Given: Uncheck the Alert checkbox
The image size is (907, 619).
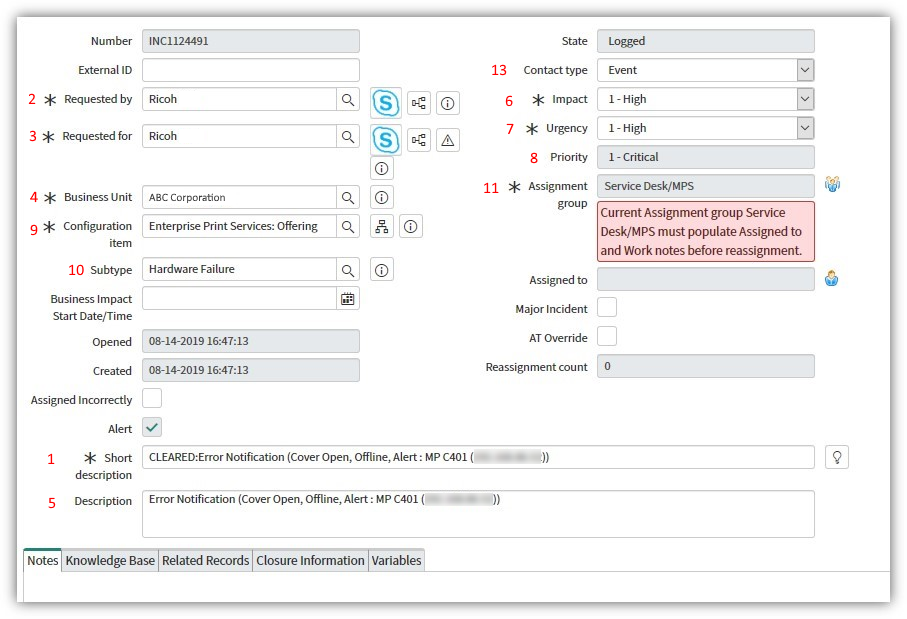Looking at the screenshot, I should [x=151, y=427].
